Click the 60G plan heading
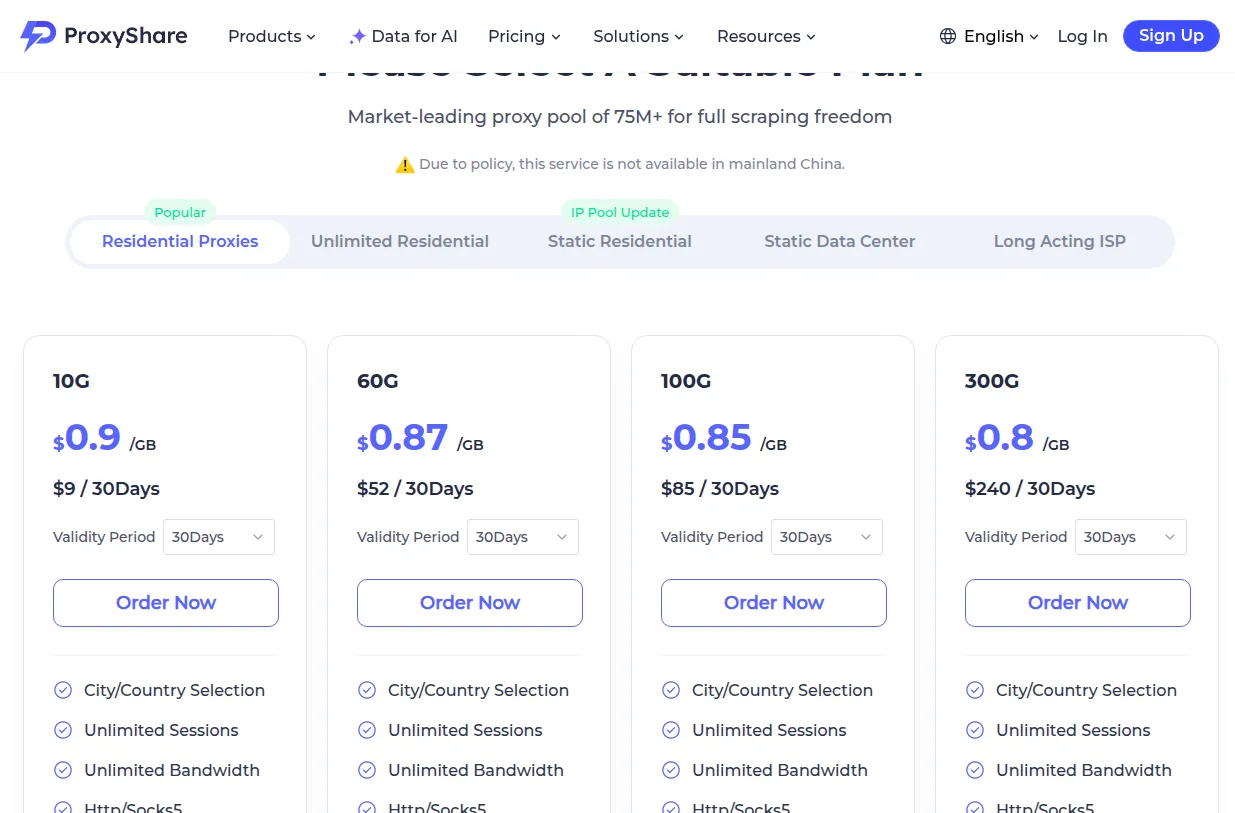Viewport: 1235px width, 813px height. 378,381
